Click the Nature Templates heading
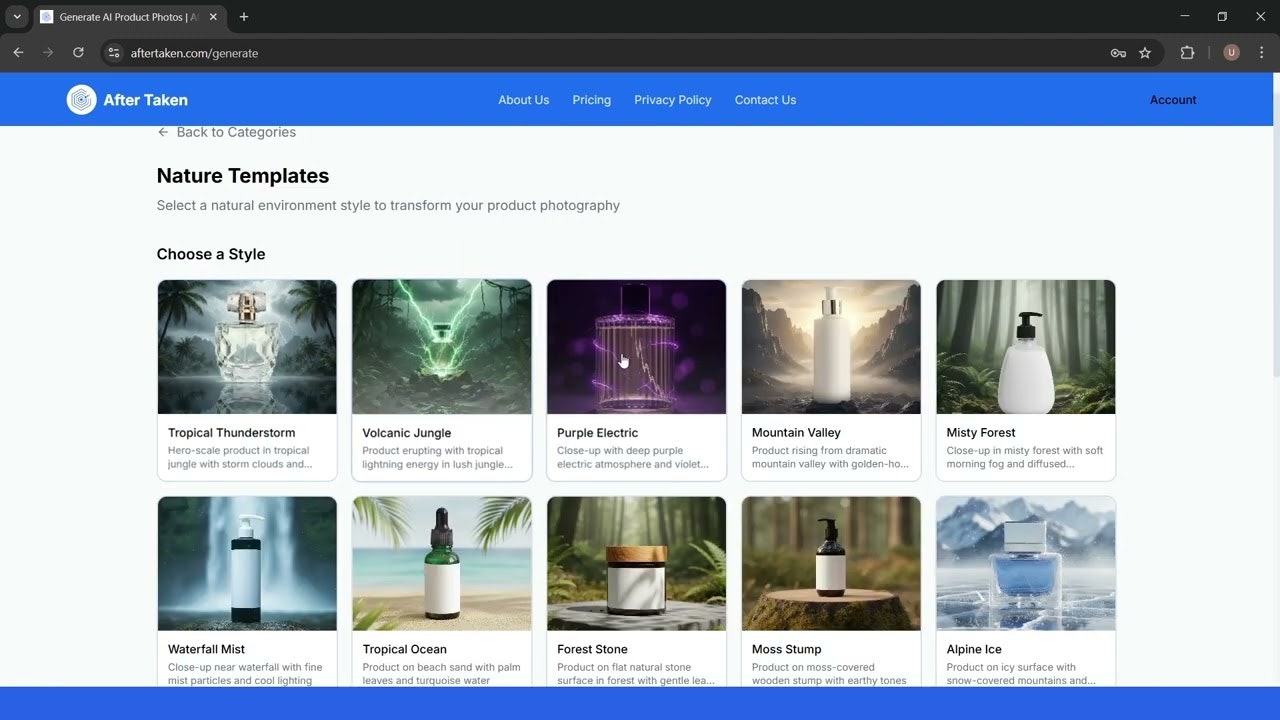 pos(243,176)
